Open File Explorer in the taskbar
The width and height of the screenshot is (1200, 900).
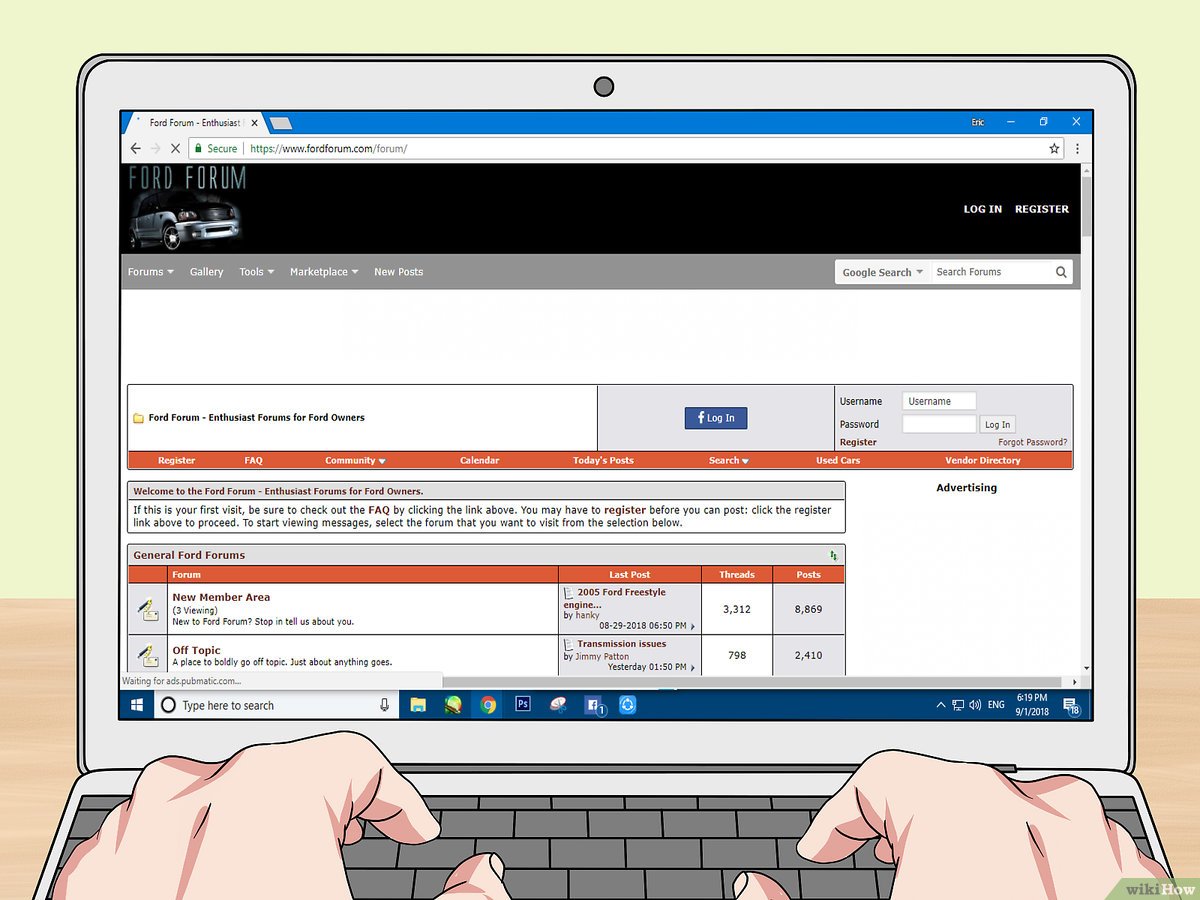click(418, 705)
